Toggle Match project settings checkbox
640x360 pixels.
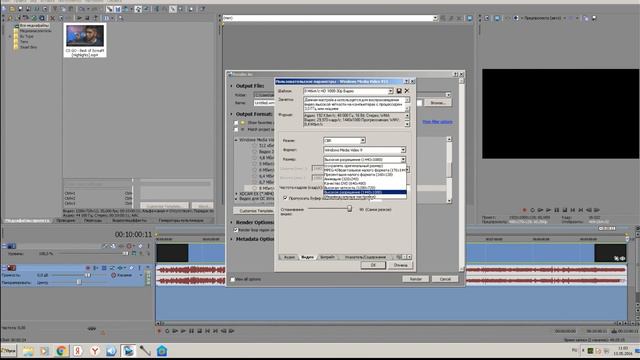(236, 129)
